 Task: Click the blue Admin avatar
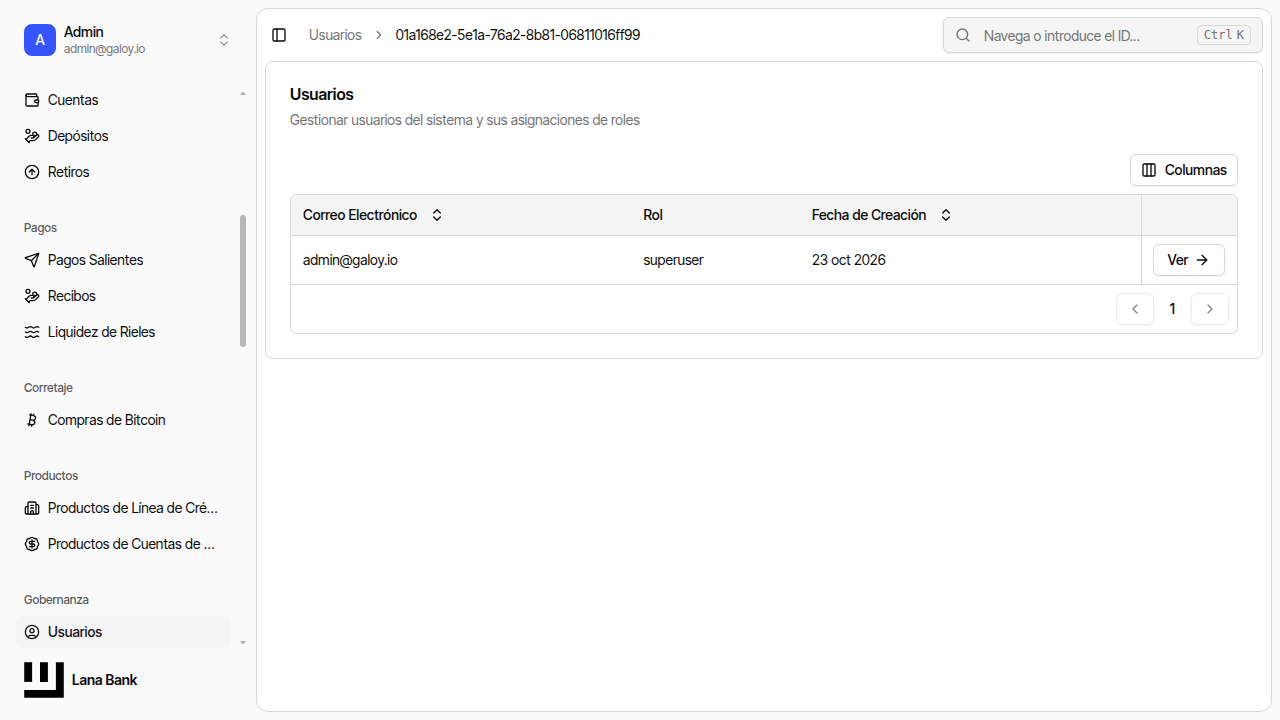[x=40, y=40]
